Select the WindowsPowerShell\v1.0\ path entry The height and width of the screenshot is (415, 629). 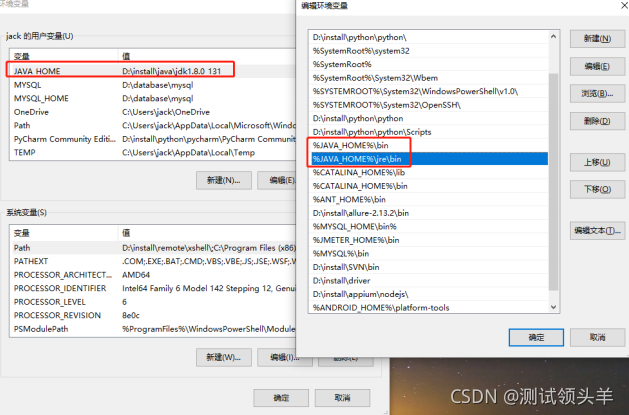(x=430, y=91)
